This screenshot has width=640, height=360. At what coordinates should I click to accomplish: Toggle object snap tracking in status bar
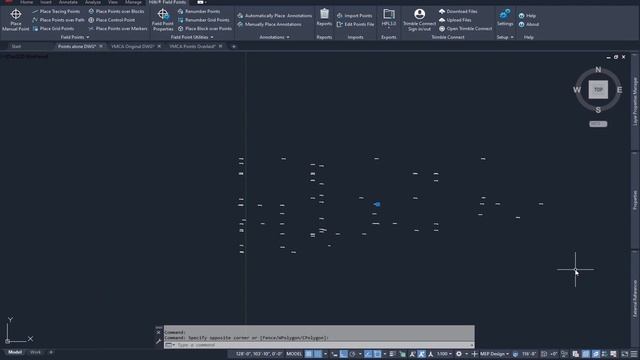coord(368,354)
